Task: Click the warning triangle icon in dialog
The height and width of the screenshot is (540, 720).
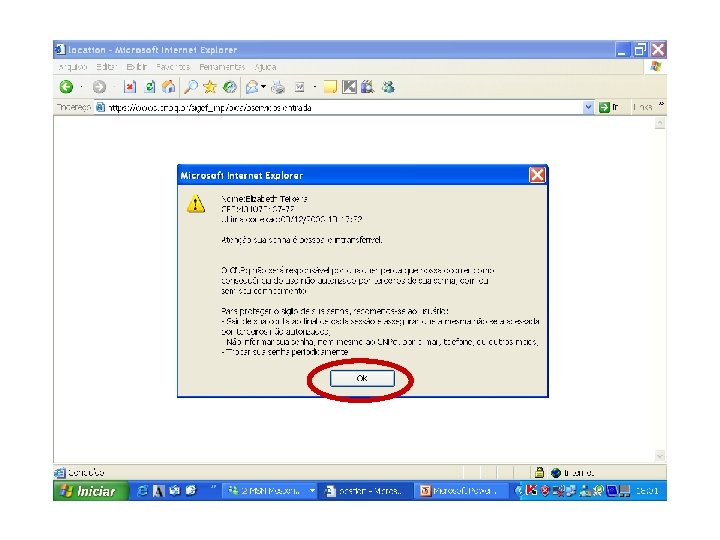Action: (x=196, y=203)
